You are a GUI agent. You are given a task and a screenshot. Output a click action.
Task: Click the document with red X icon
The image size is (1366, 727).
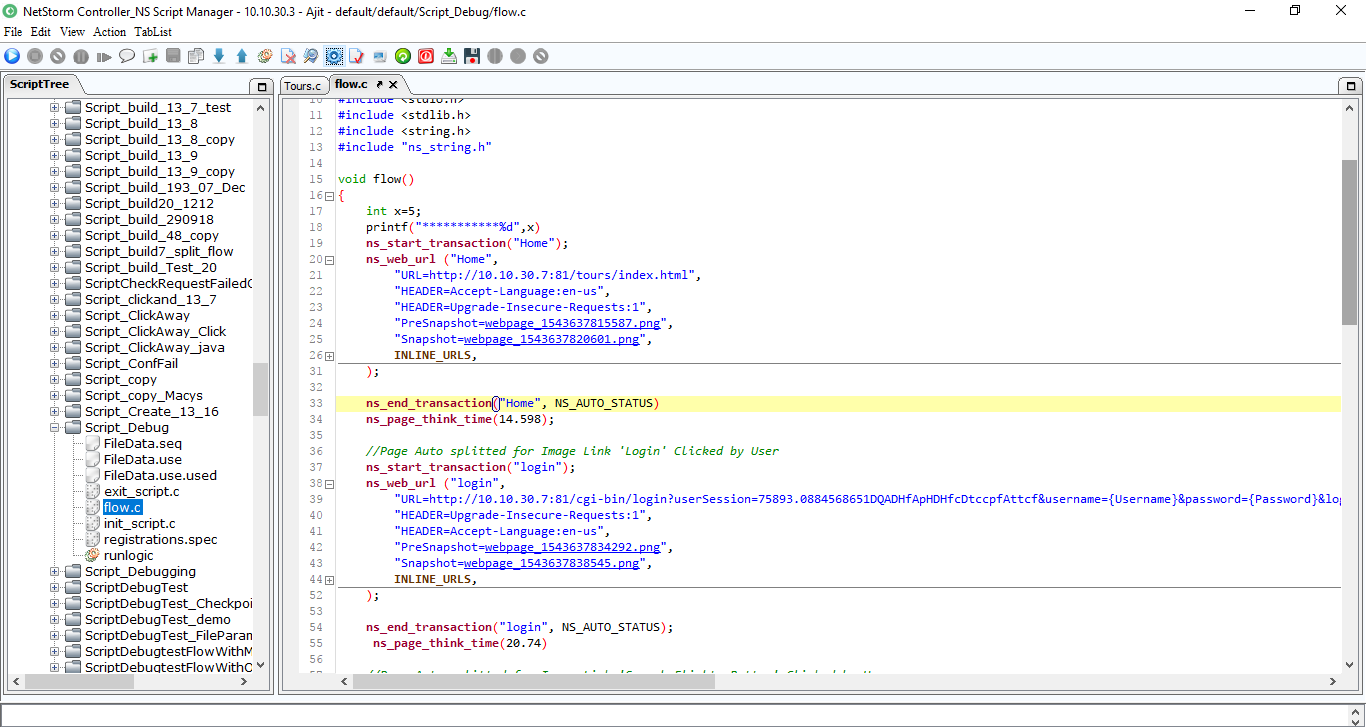pos(288,56)
